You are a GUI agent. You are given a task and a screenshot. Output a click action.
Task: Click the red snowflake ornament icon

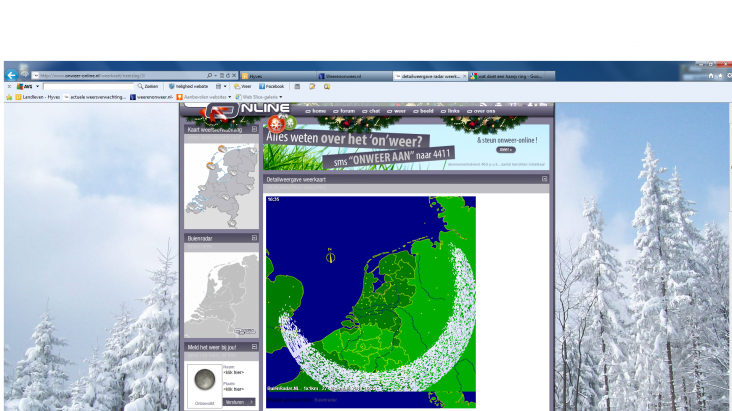click(276, 125)
